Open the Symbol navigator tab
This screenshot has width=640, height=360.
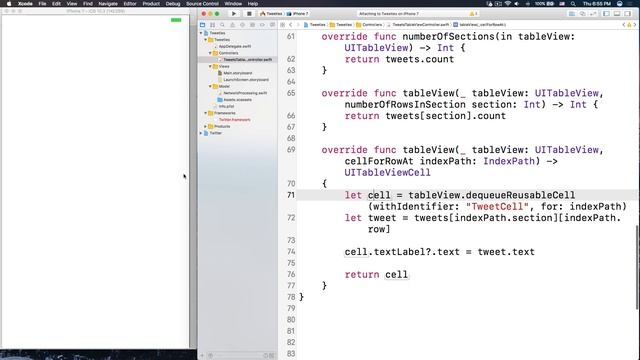click(212, 25)
